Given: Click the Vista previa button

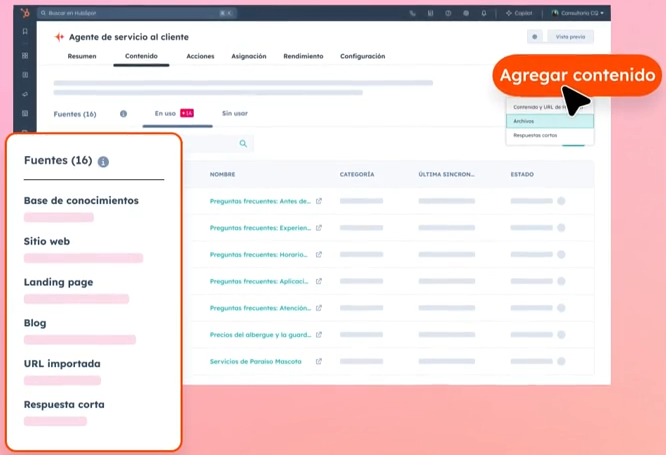Looking at the screenshot, I should [x=570, y=36].
